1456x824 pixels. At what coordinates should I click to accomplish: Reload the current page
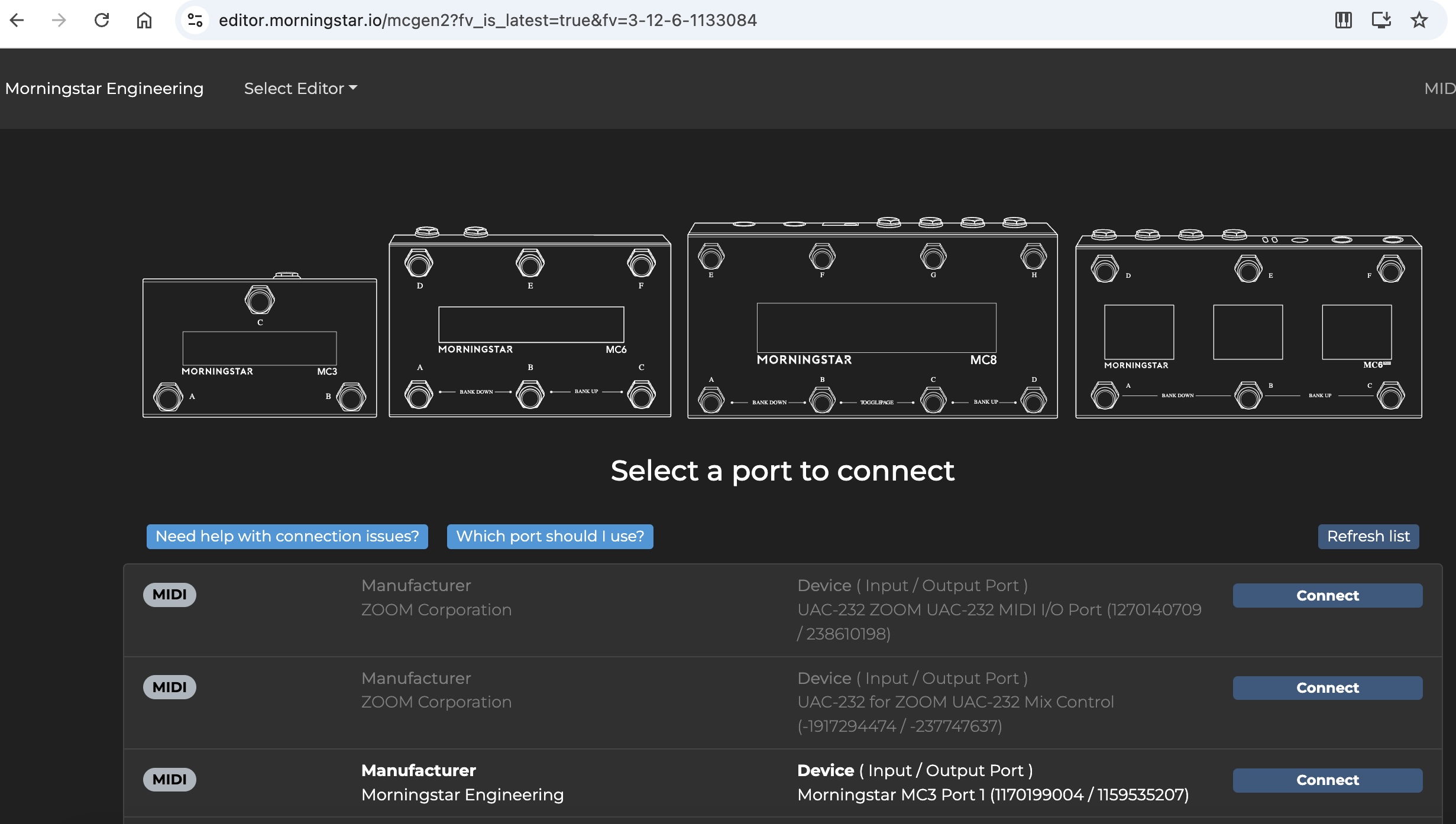coord(102,21)
